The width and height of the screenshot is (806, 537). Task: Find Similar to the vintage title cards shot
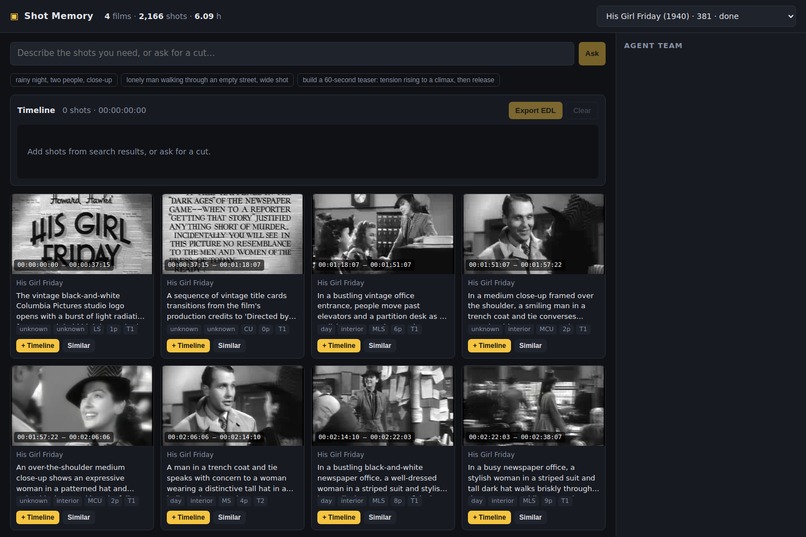point(229,345)
